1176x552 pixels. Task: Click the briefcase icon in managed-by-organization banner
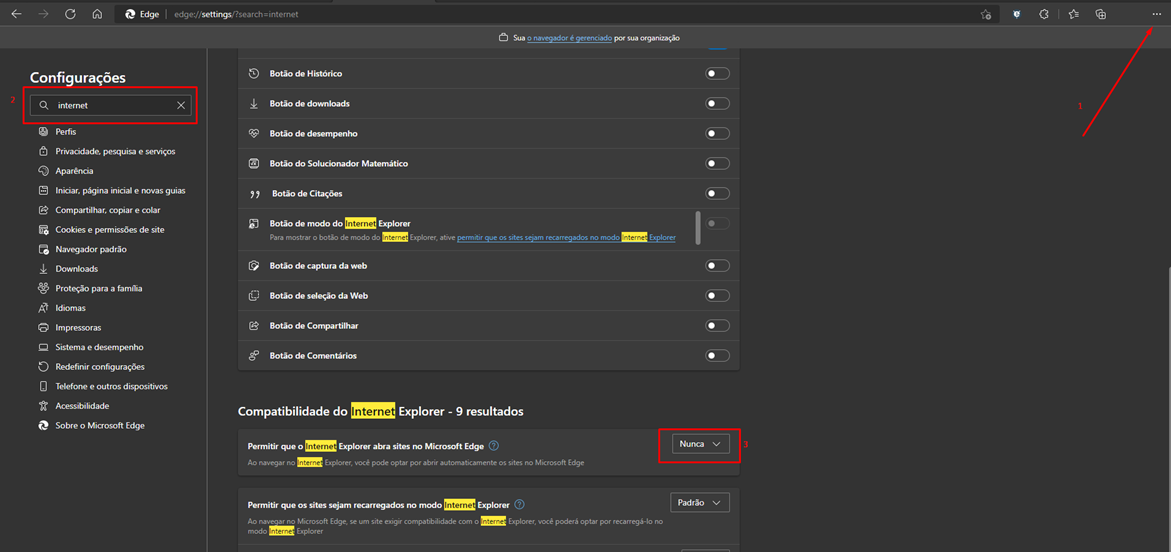(504, 38)
